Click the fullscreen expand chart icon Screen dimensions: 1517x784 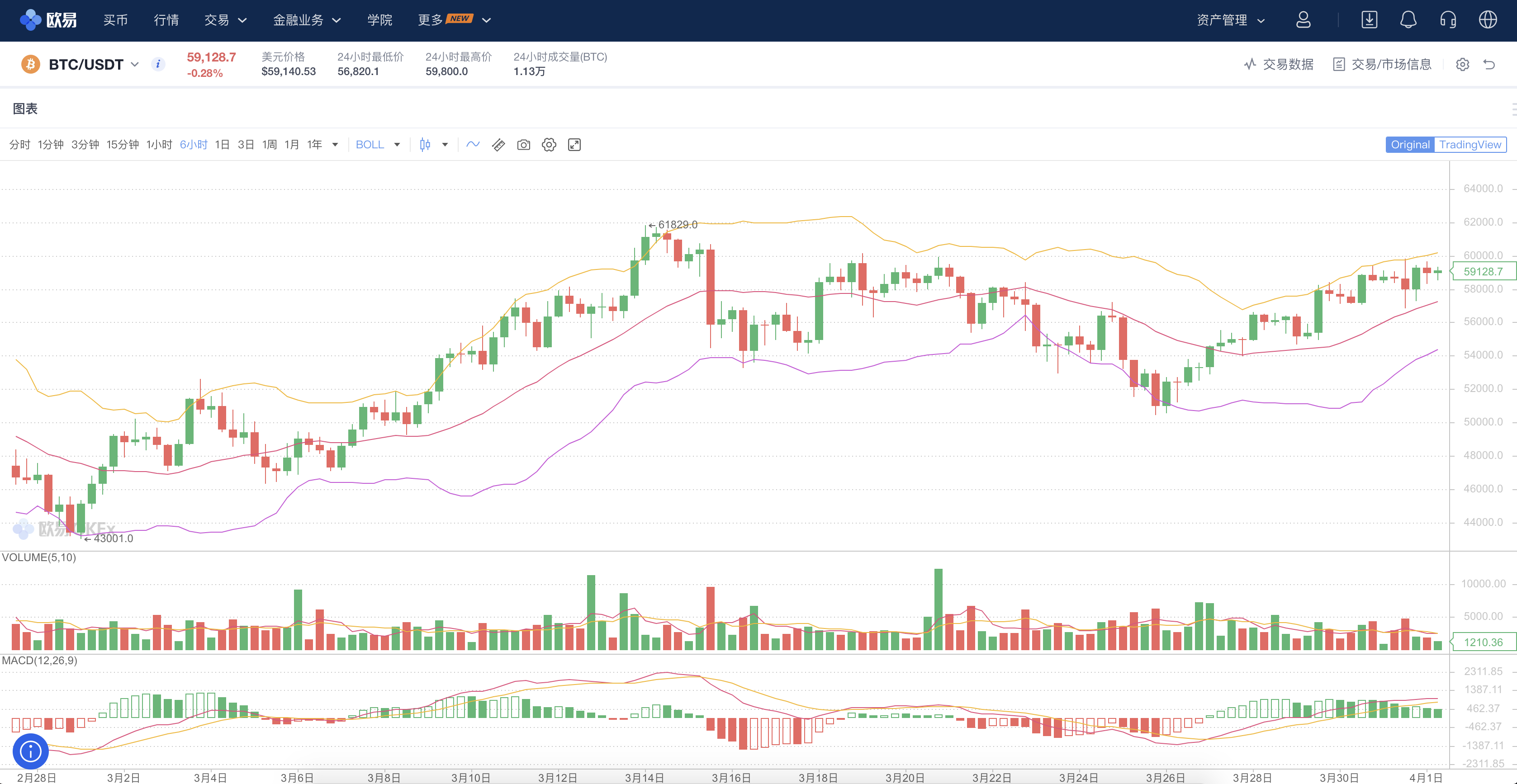574,145
